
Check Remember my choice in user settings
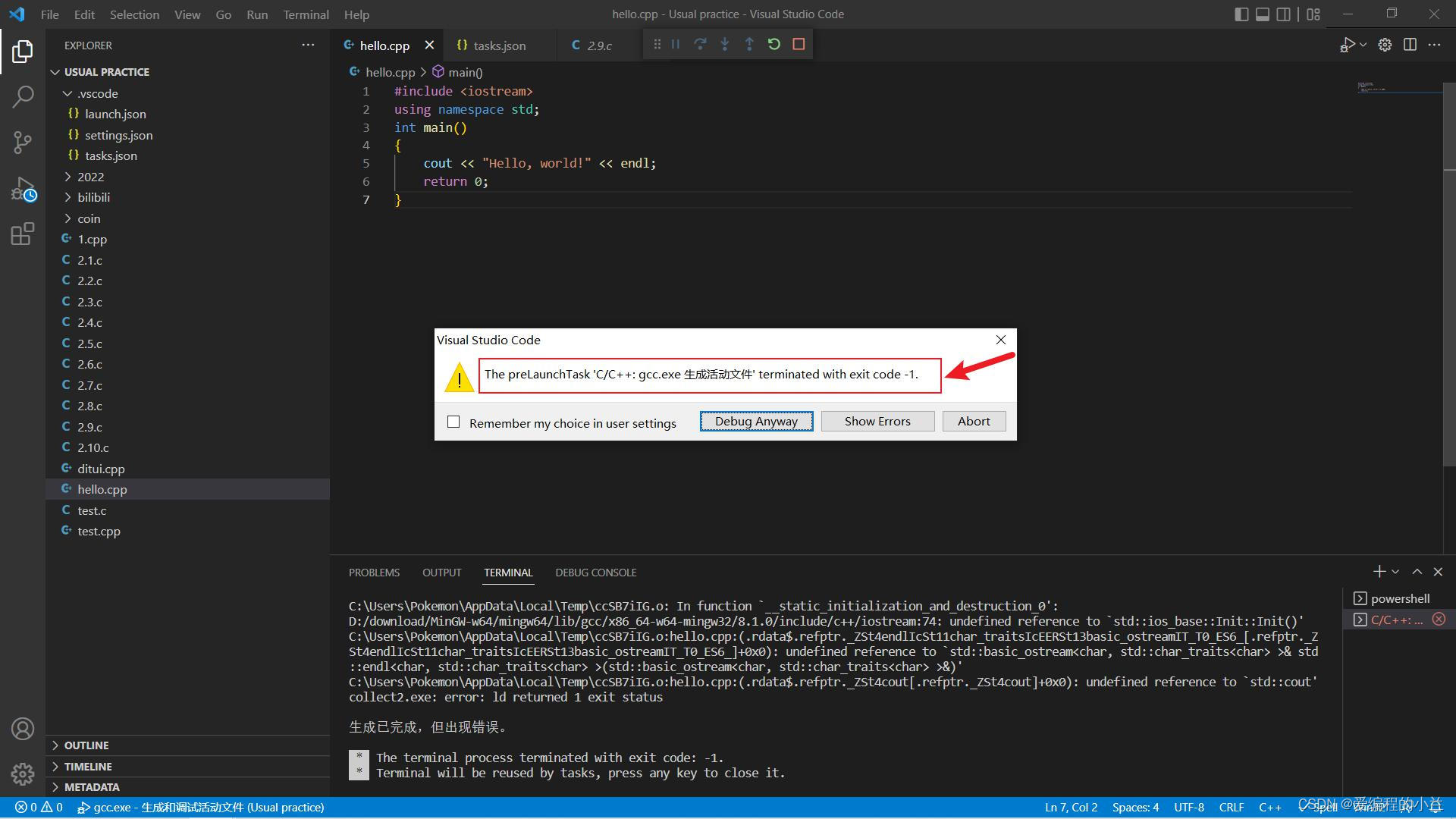point(453,422)
